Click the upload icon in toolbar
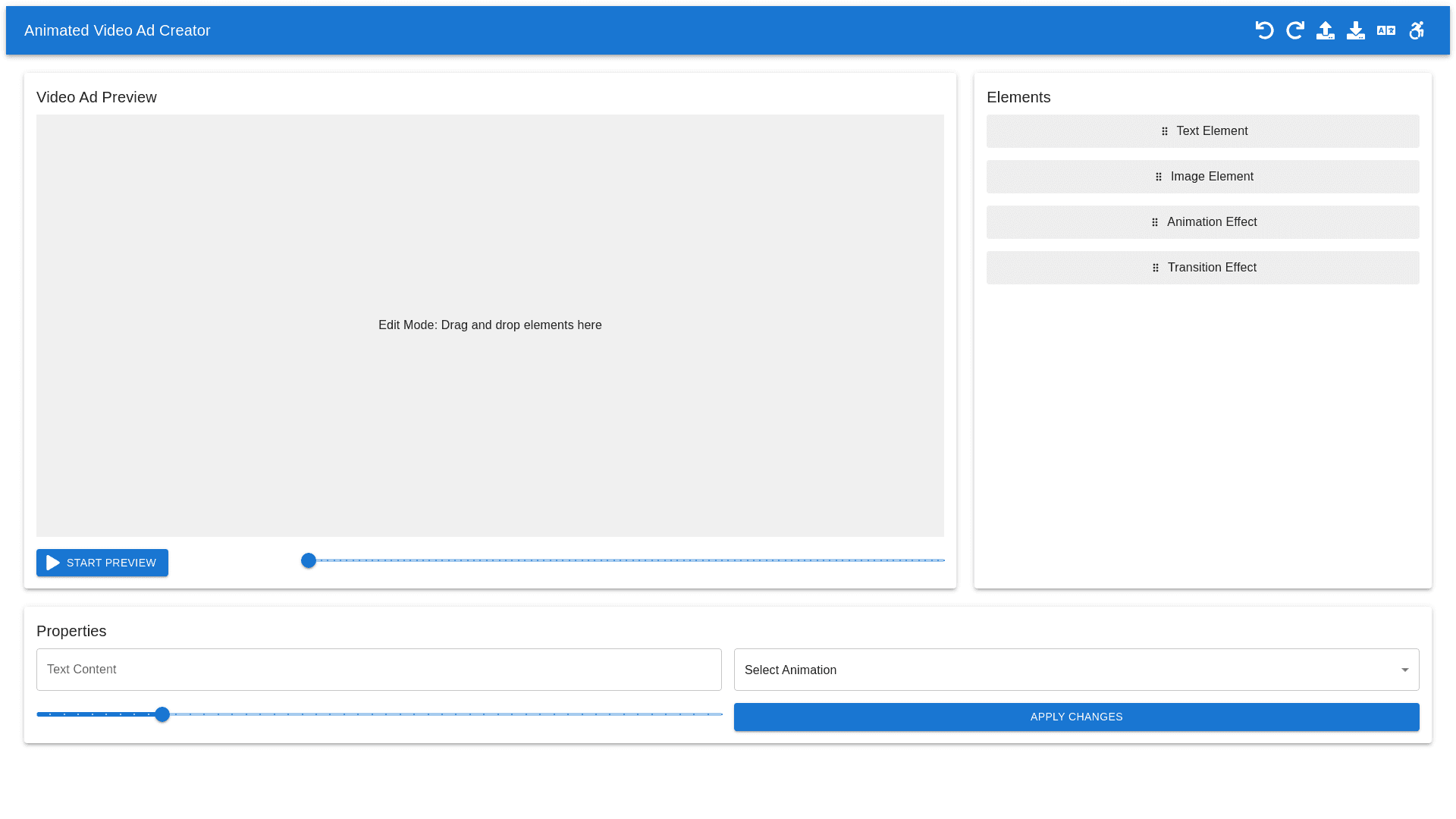The width and height of the screenshot is (1456, 819). coord(1325,30)
